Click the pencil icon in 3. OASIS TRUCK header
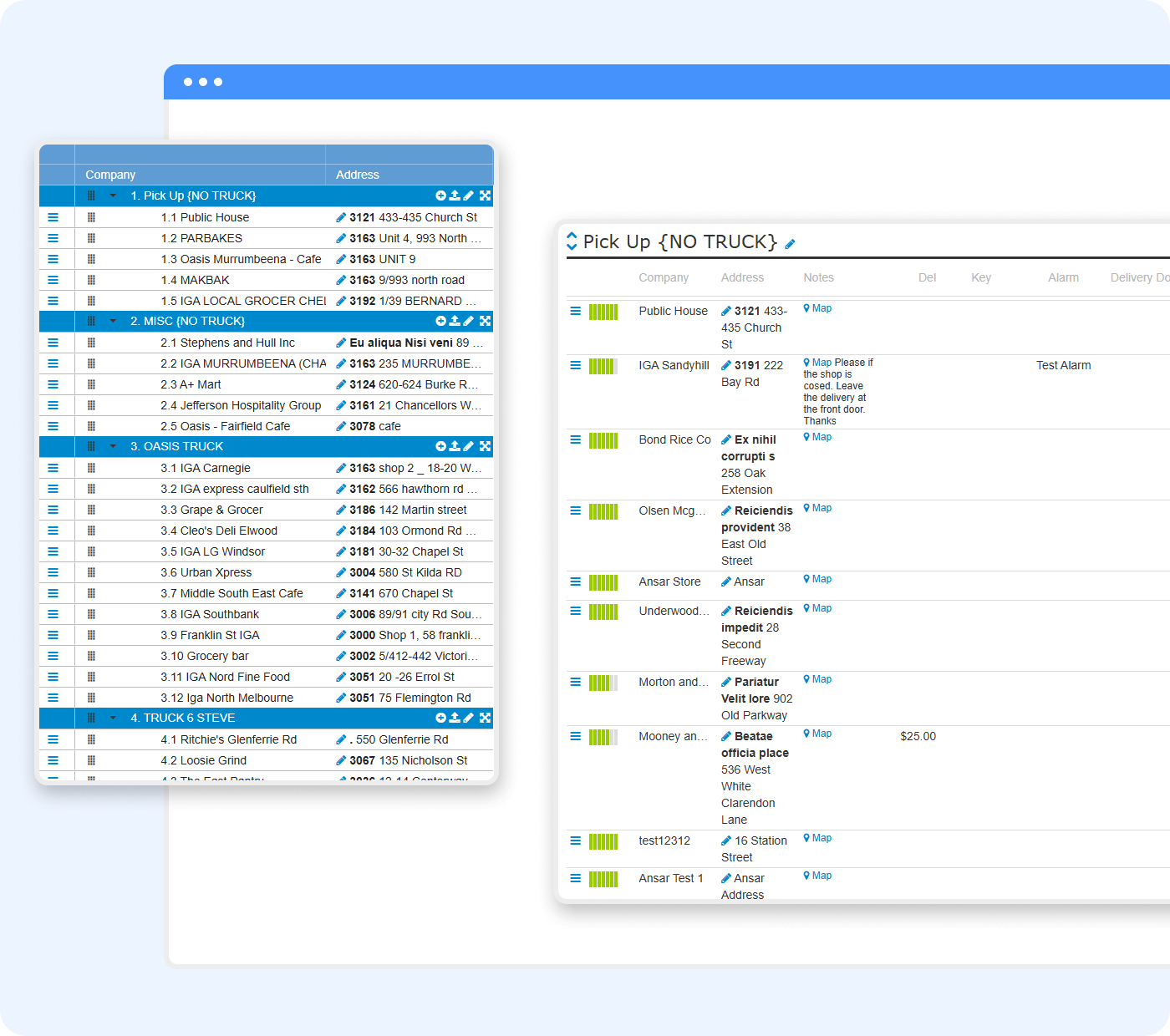The image size is (1170, 1036). pos(469,446)
